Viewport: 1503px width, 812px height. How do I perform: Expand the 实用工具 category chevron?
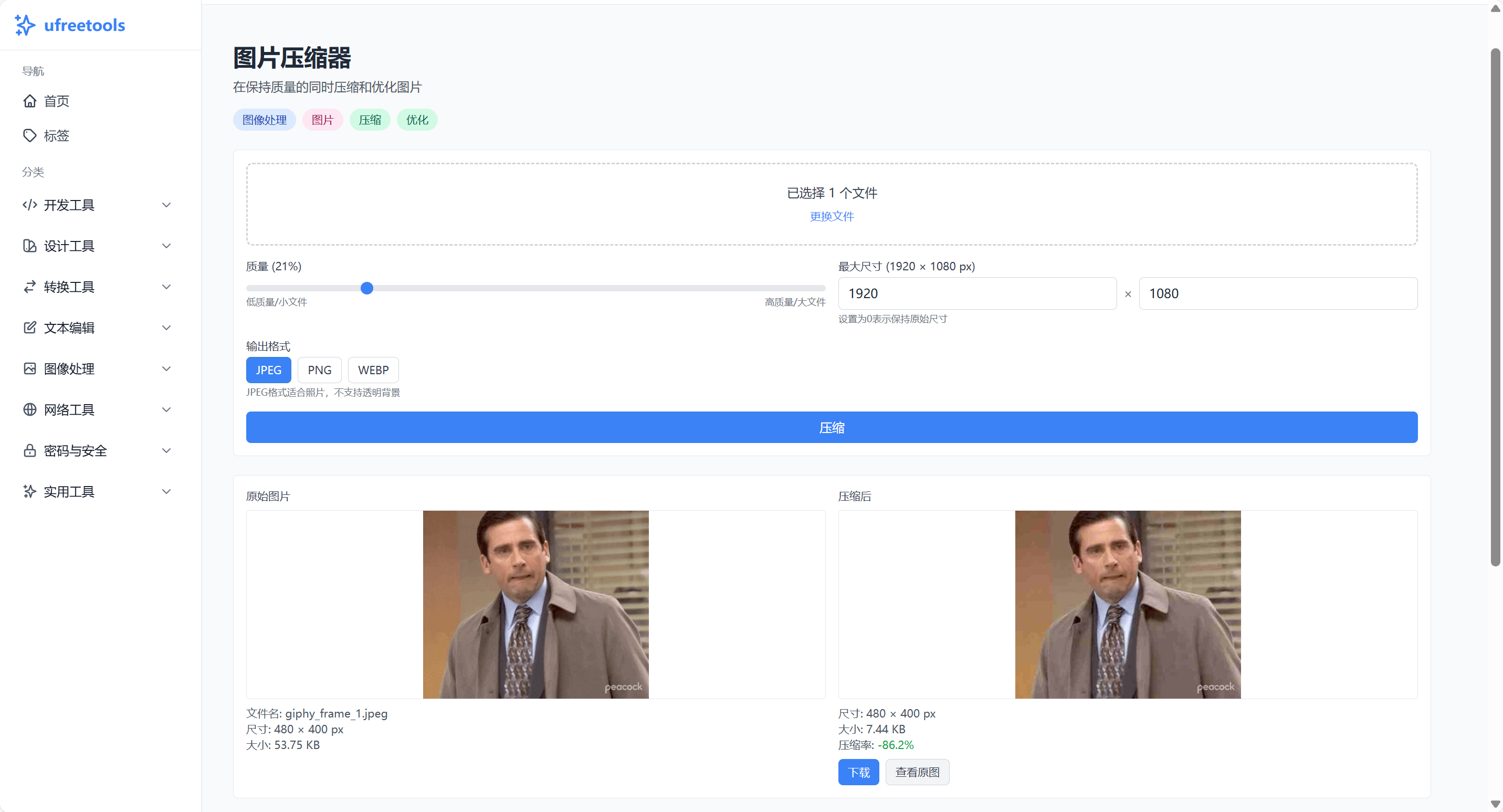point(166,491)
